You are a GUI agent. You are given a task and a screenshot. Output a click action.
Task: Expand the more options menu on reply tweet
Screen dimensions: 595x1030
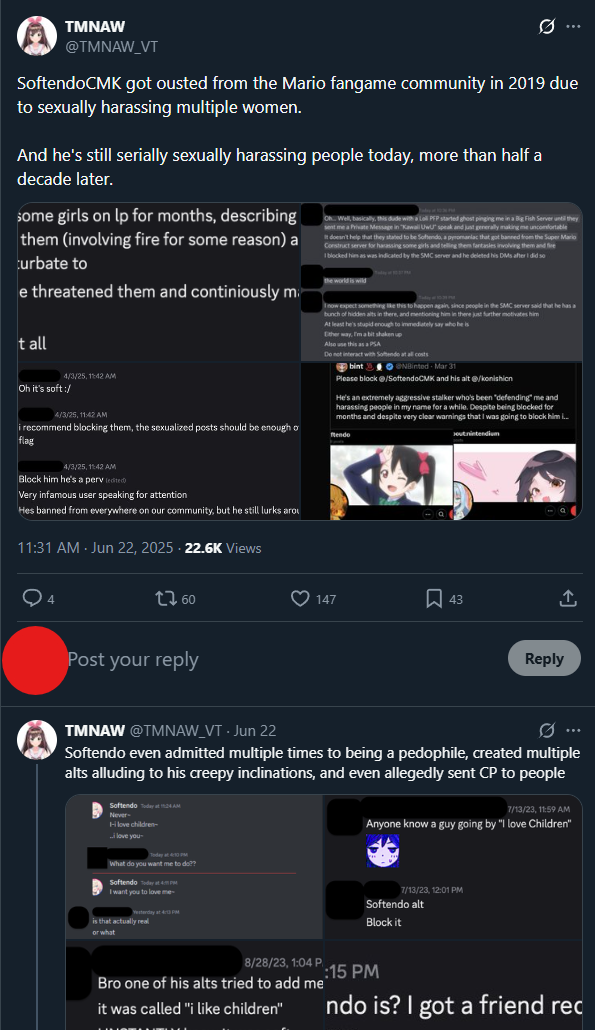573,730
